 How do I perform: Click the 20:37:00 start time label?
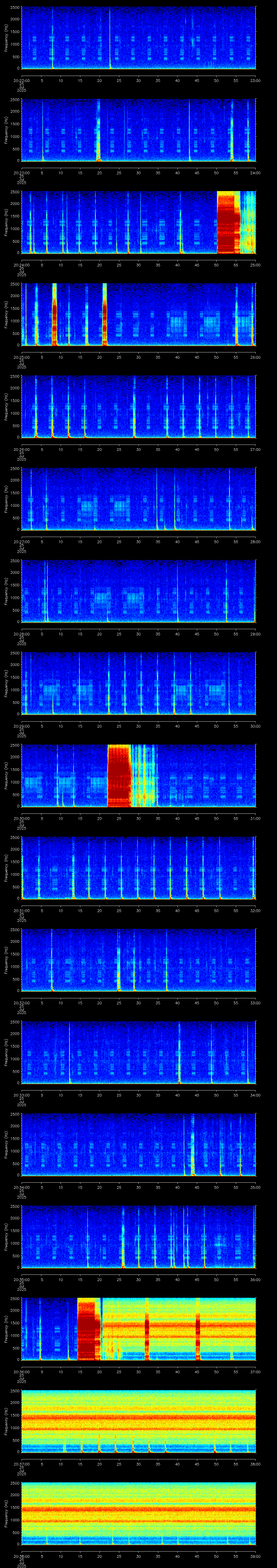22,1464
